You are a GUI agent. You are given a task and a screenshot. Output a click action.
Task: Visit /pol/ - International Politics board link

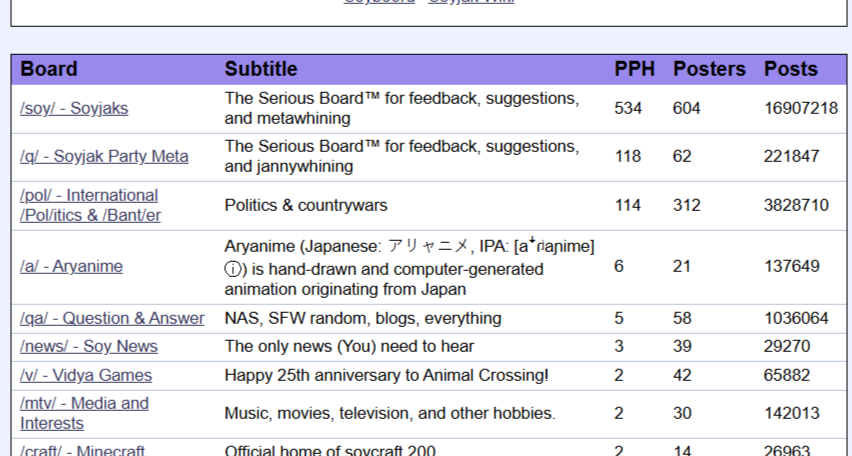[x=90, y=205]
